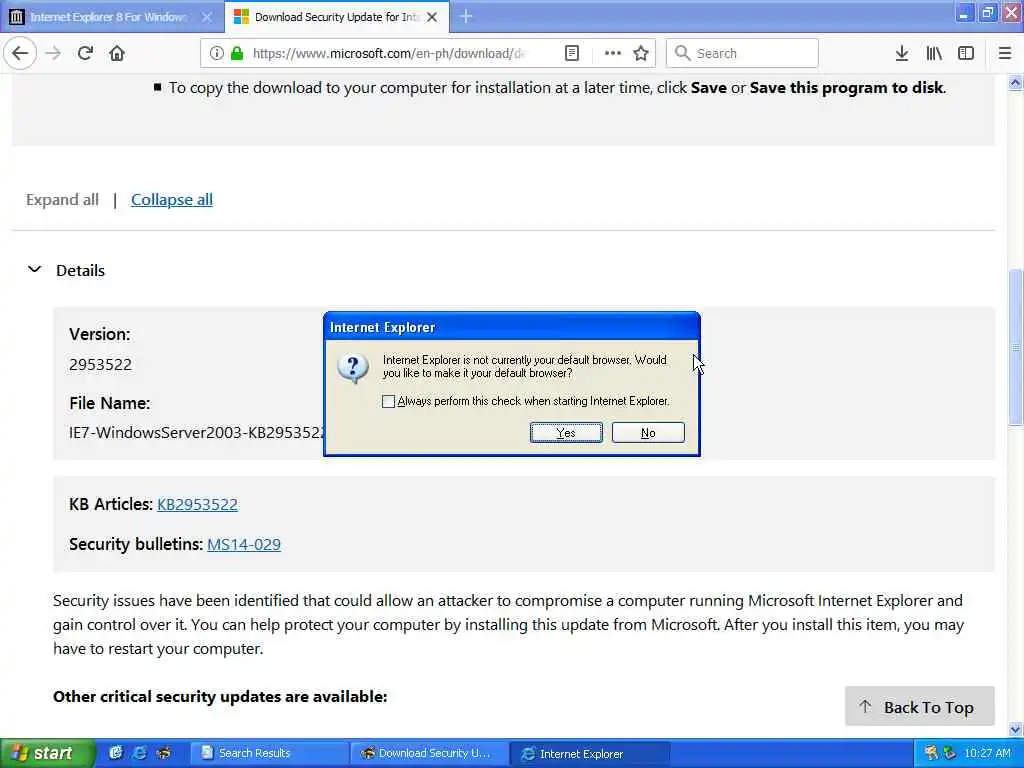Close the Internet Explorer 8 For Windows tab
1024x768 pixels.
(x=206, y=17)
